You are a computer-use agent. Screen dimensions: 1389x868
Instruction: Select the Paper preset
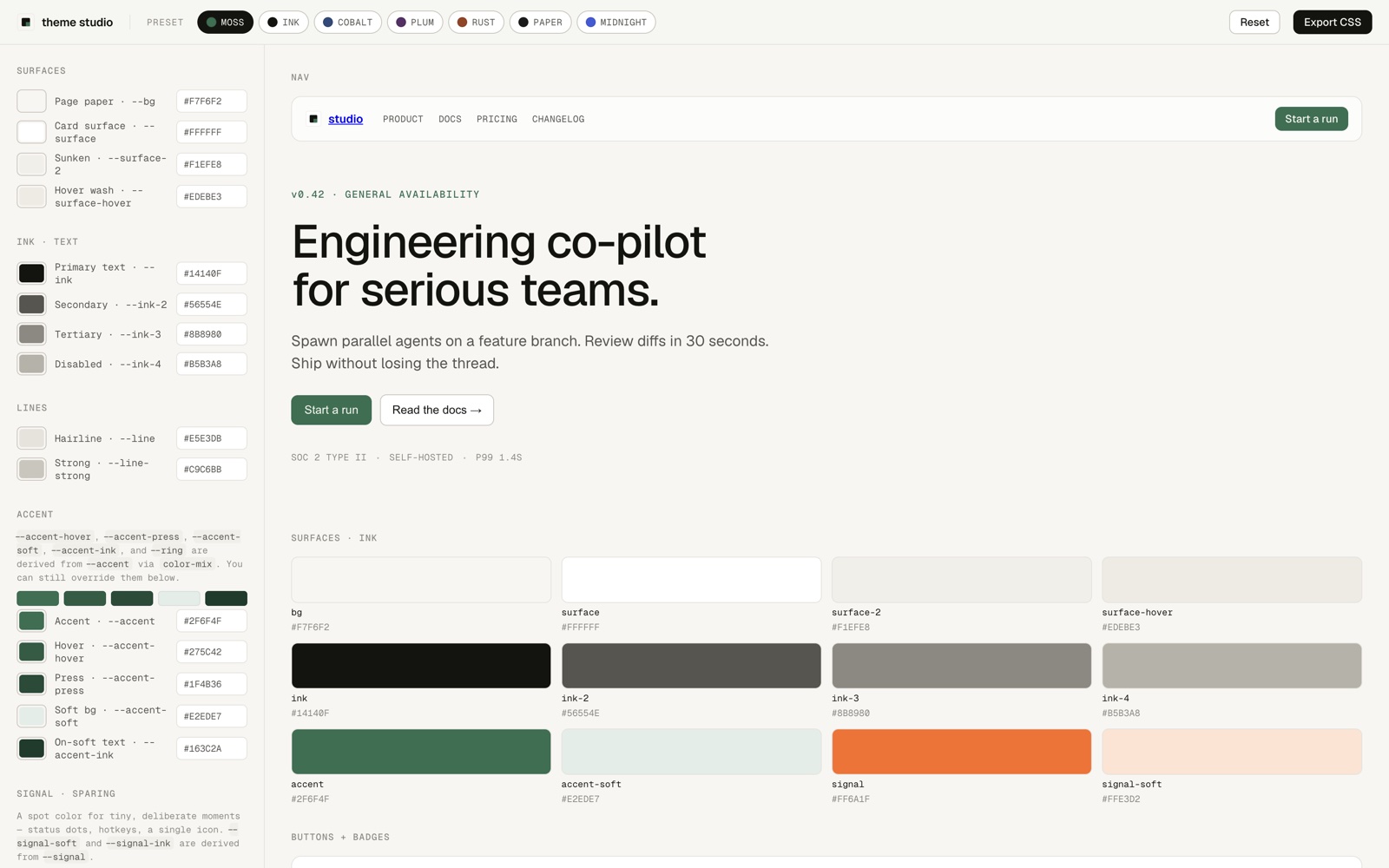click(x=540, y=23)
